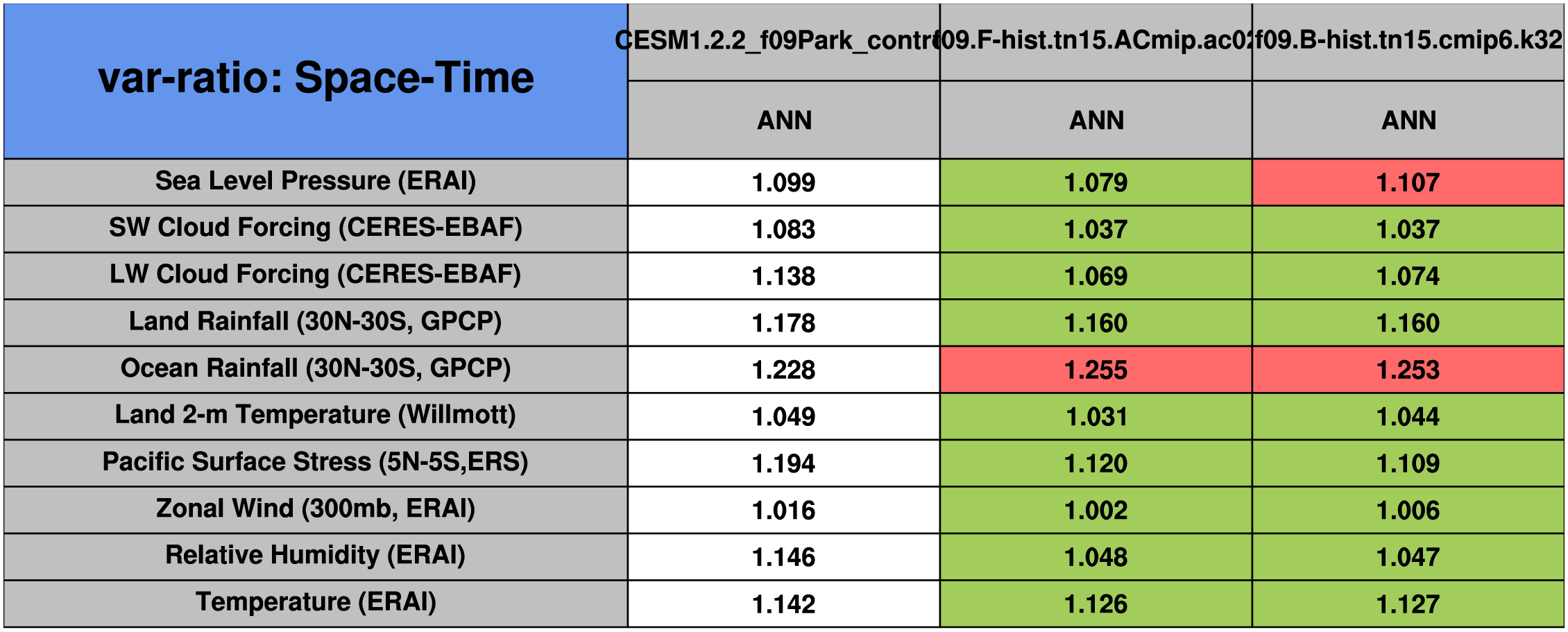The height and width of the screenshot is (632, 1568).
Task: Select the green cell showing 1.002
Action: click(x=1096, y=511)
